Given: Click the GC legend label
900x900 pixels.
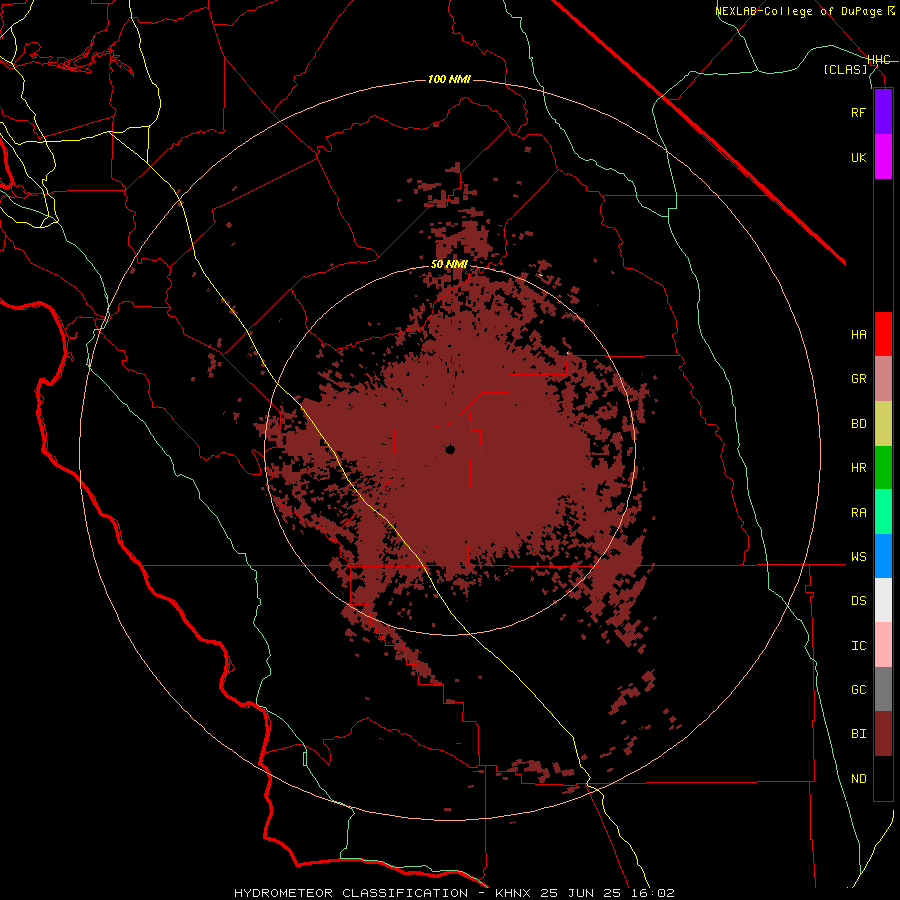Looking at the screenshot, I should (859, 690).
